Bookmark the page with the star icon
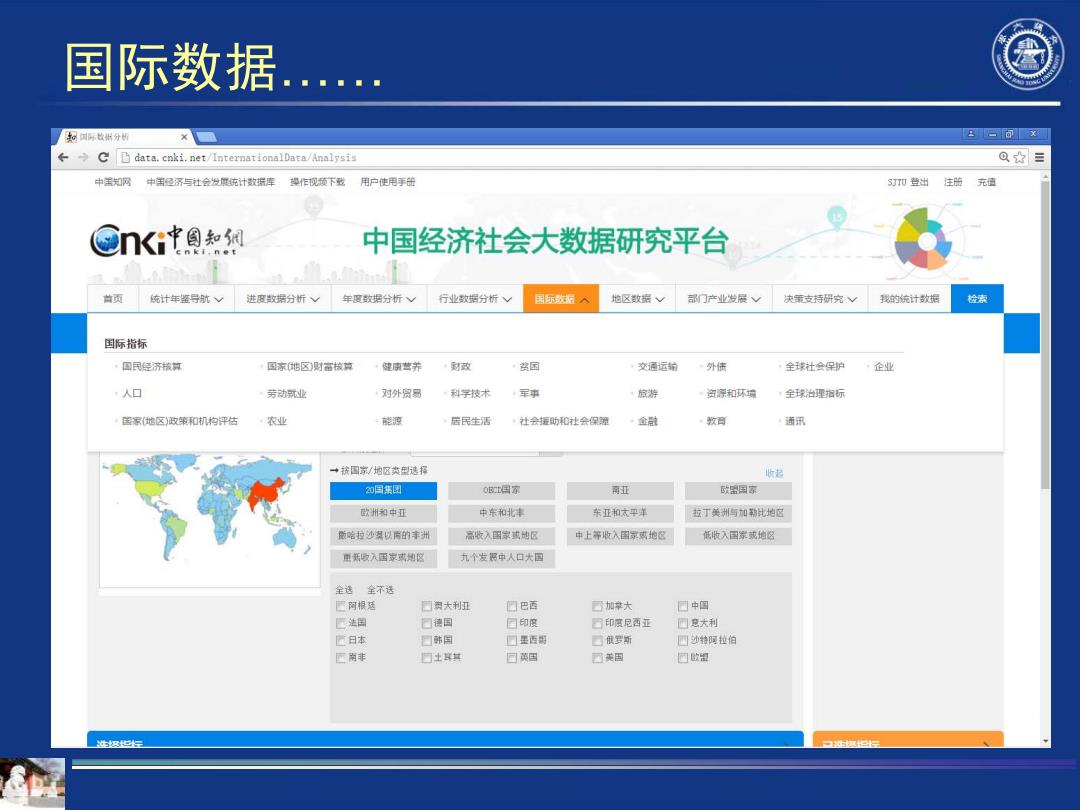The width and height of the screenshot is (1080, 810). [1019, 158]
